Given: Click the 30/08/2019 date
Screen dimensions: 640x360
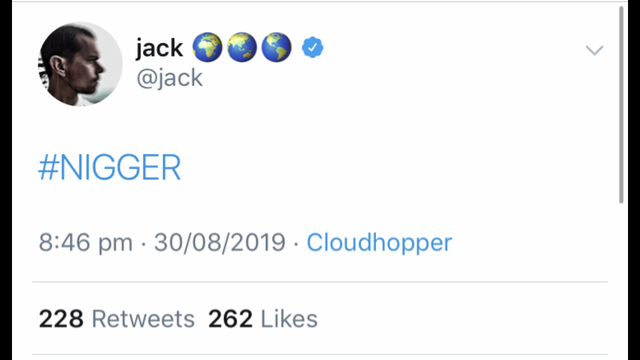Looking at the screenshot, I should click(x=220, y=242).
